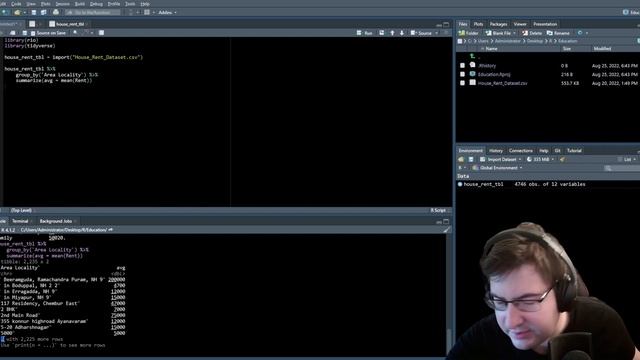Open the Profile menu
This screenshot has height=360, width=640.
point(114,4)
